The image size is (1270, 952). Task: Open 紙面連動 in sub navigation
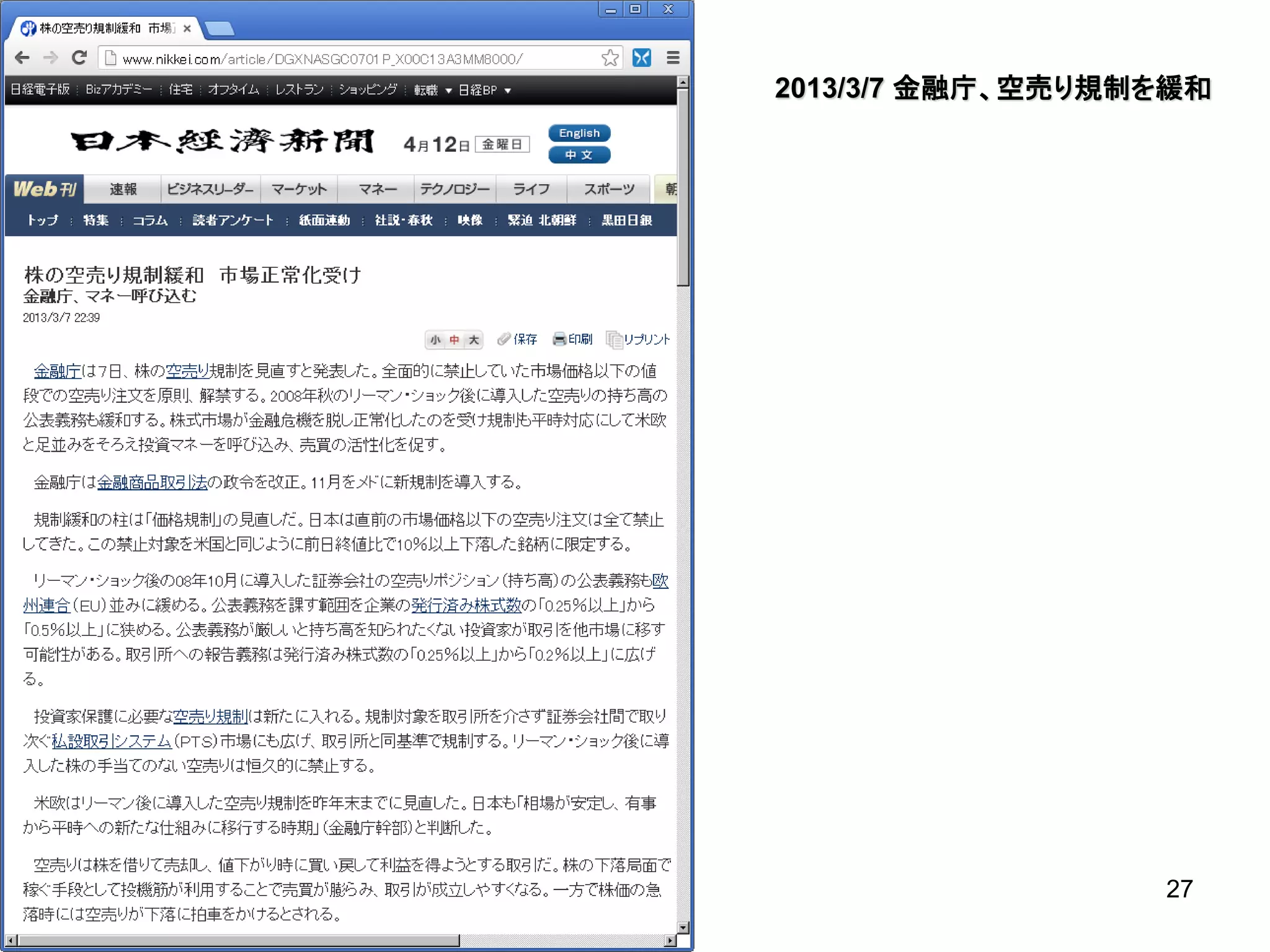tap(324, 220)
